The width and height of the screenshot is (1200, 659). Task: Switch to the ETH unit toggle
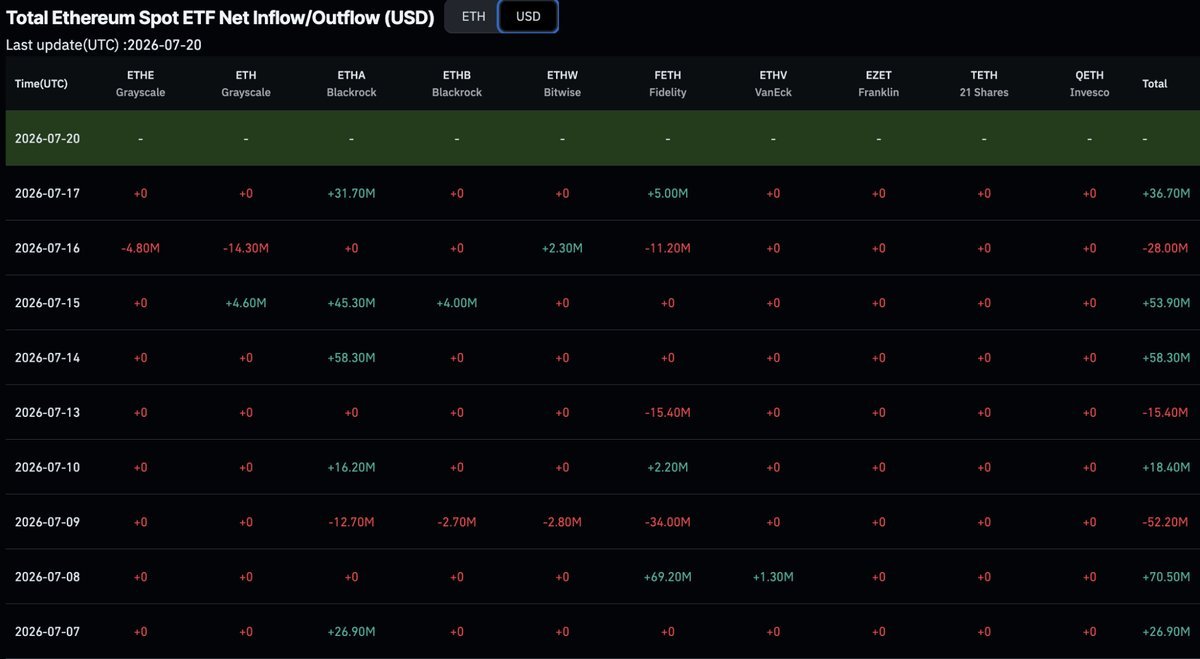(x=473, y=17)
